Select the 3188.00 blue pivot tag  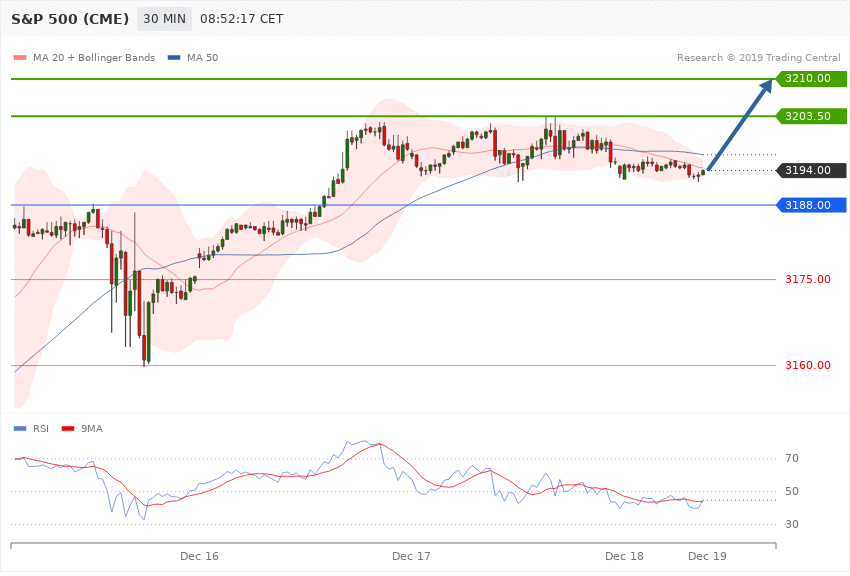(812, 205)
